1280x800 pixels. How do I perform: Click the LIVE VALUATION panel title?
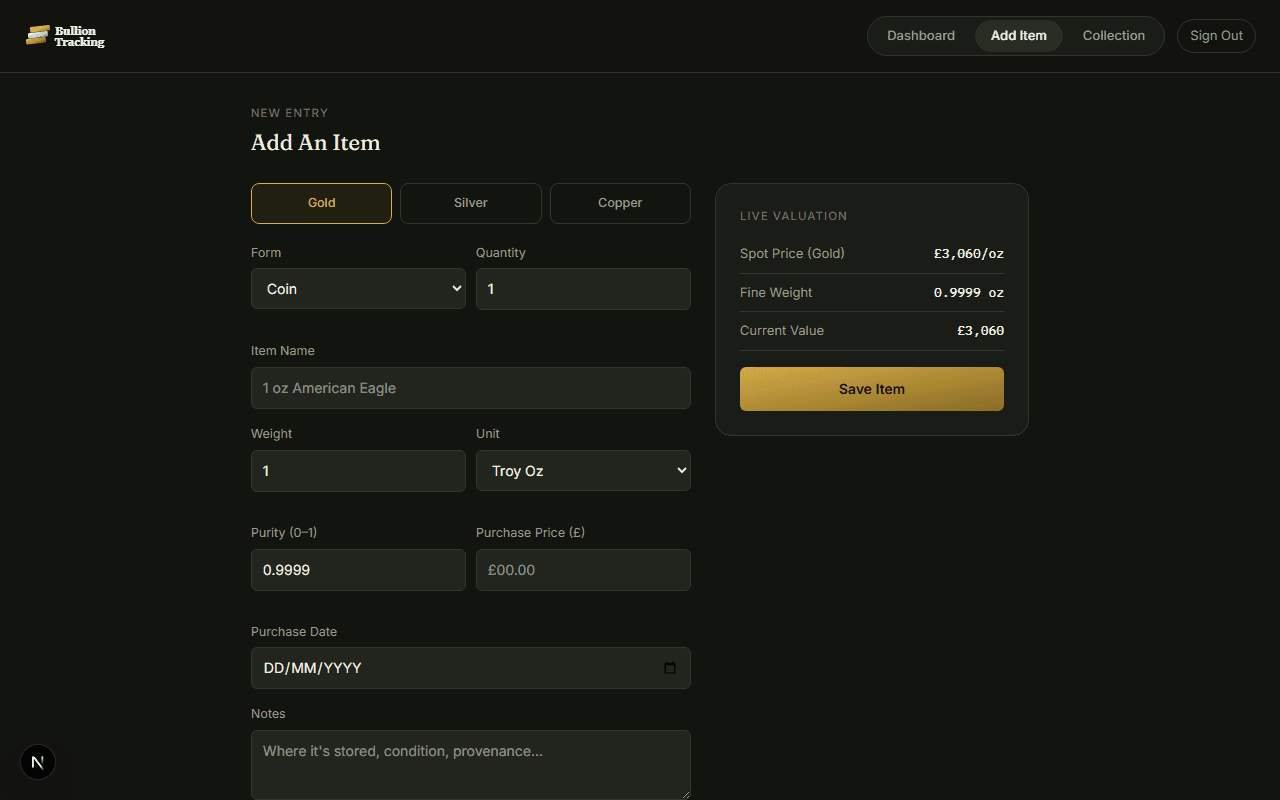click(x=793, y=216)
